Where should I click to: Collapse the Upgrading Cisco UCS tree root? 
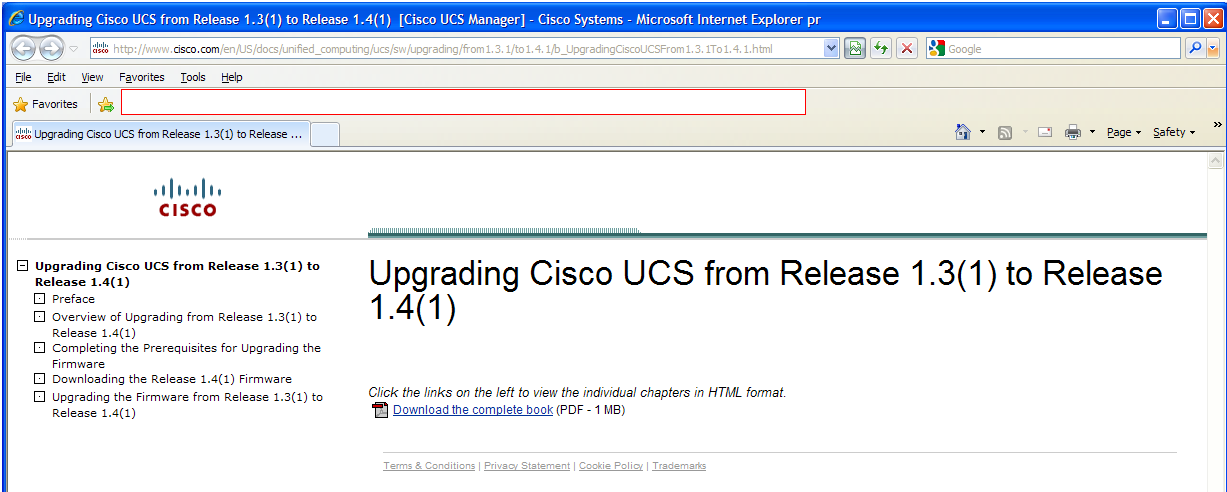[22, 266]
